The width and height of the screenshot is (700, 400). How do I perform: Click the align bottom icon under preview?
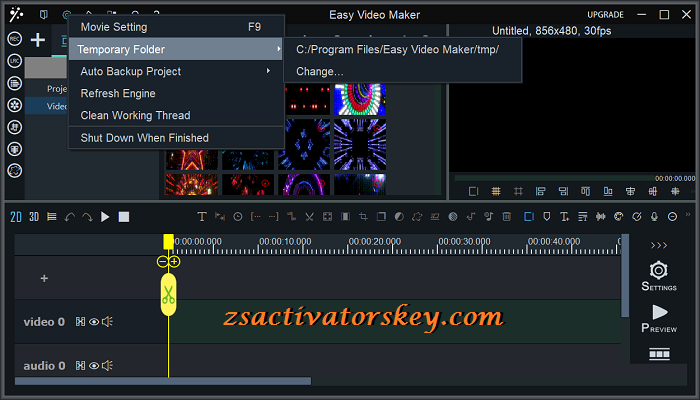point(608,192)
